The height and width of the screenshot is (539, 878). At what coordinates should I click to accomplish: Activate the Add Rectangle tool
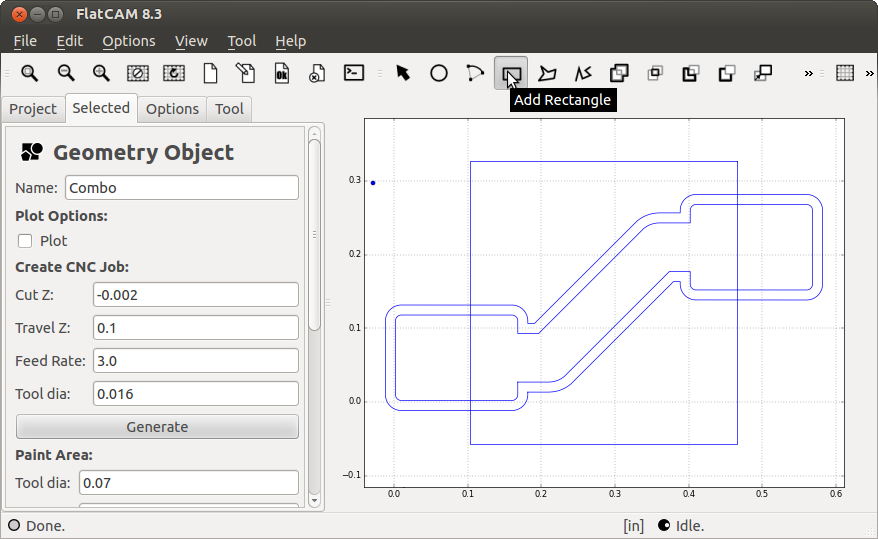pyautogui.click(x=511, y=73)
